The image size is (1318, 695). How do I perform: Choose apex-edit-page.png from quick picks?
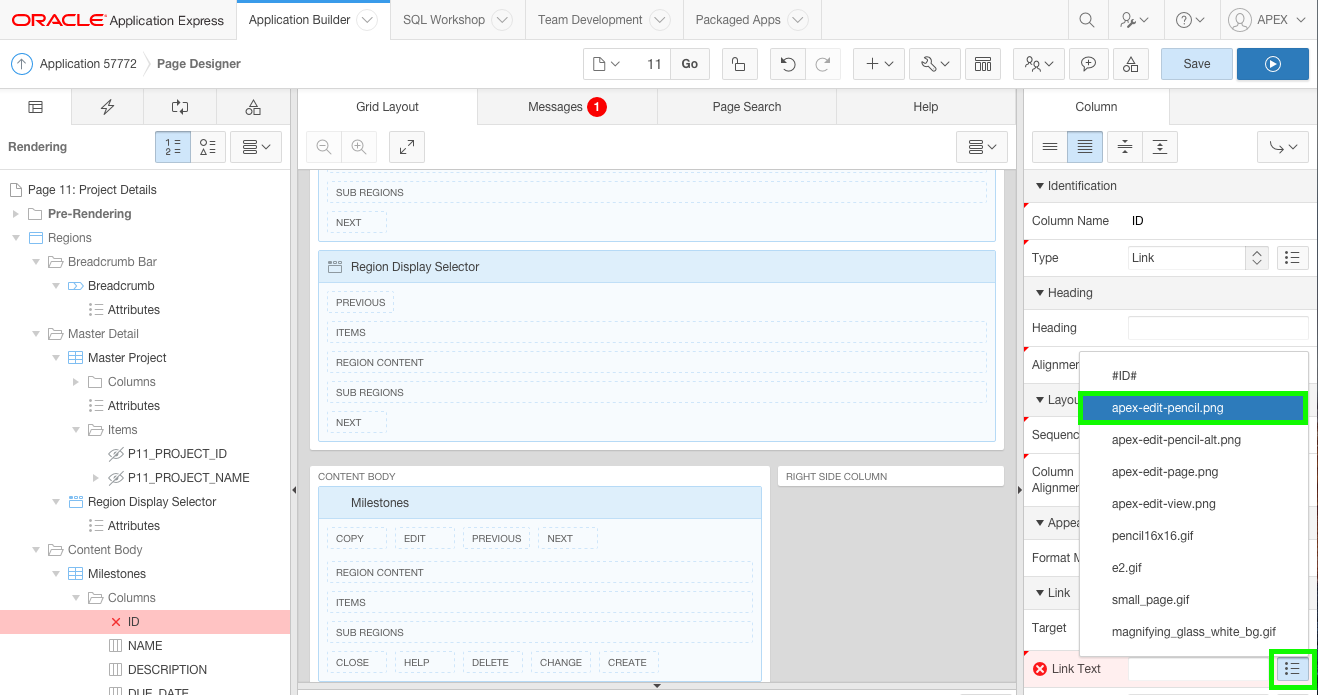pyautogui.click(x=1193, y=472)
